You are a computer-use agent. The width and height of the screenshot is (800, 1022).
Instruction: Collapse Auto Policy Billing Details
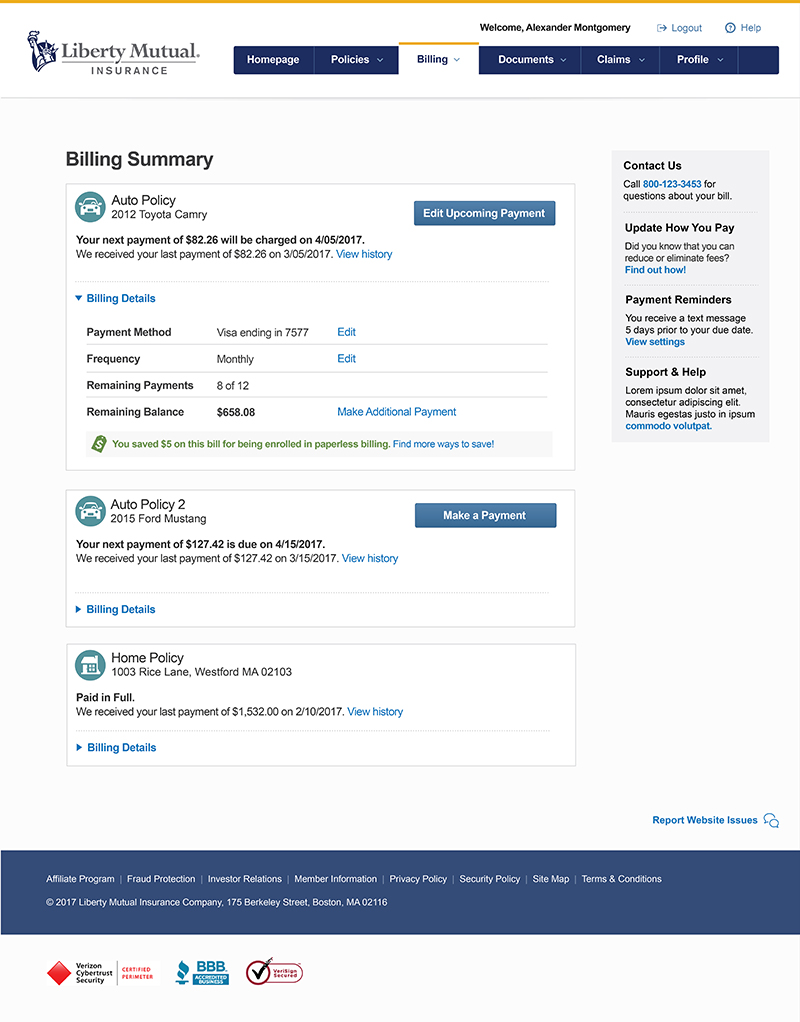click(x=115, y=299)
